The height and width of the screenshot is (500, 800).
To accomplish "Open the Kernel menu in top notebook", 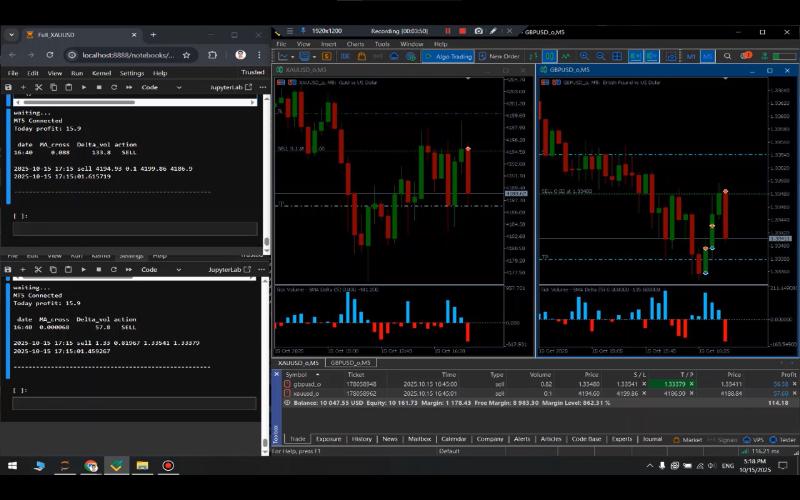I will pyautogui.click(x=102, y=73).
